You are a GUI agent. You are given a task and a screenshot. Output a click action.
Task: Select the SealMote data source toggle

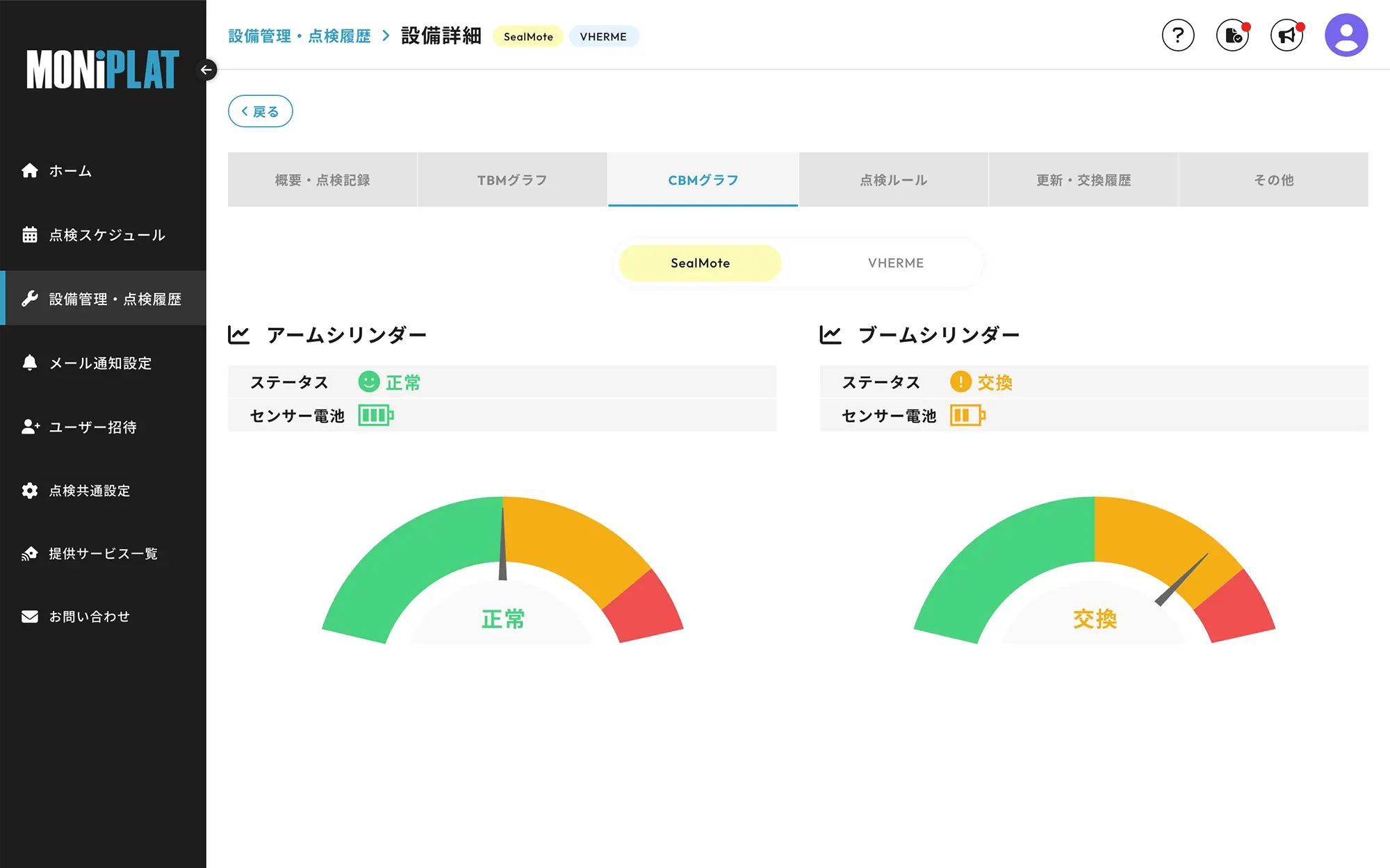(x=699, y=263)
